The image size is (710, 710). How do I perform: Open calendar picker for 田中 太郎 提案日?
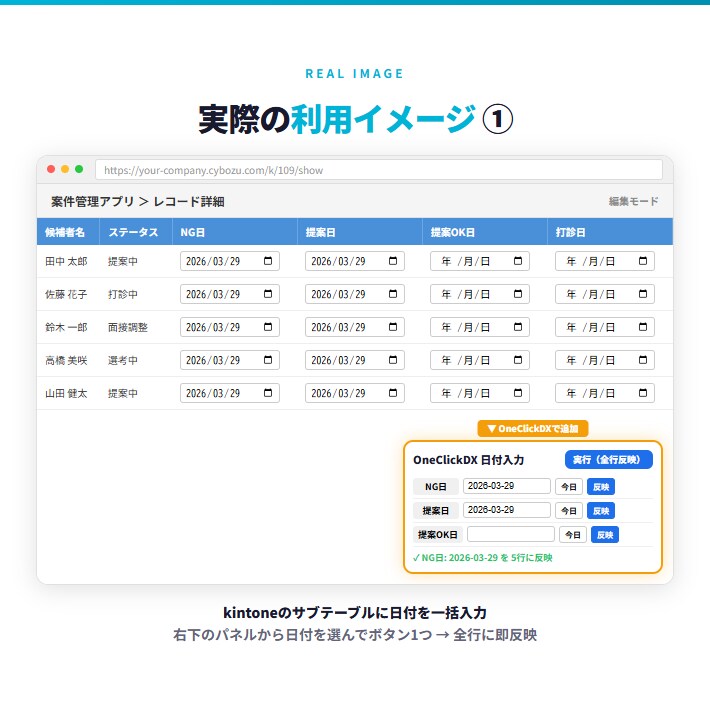393,261
